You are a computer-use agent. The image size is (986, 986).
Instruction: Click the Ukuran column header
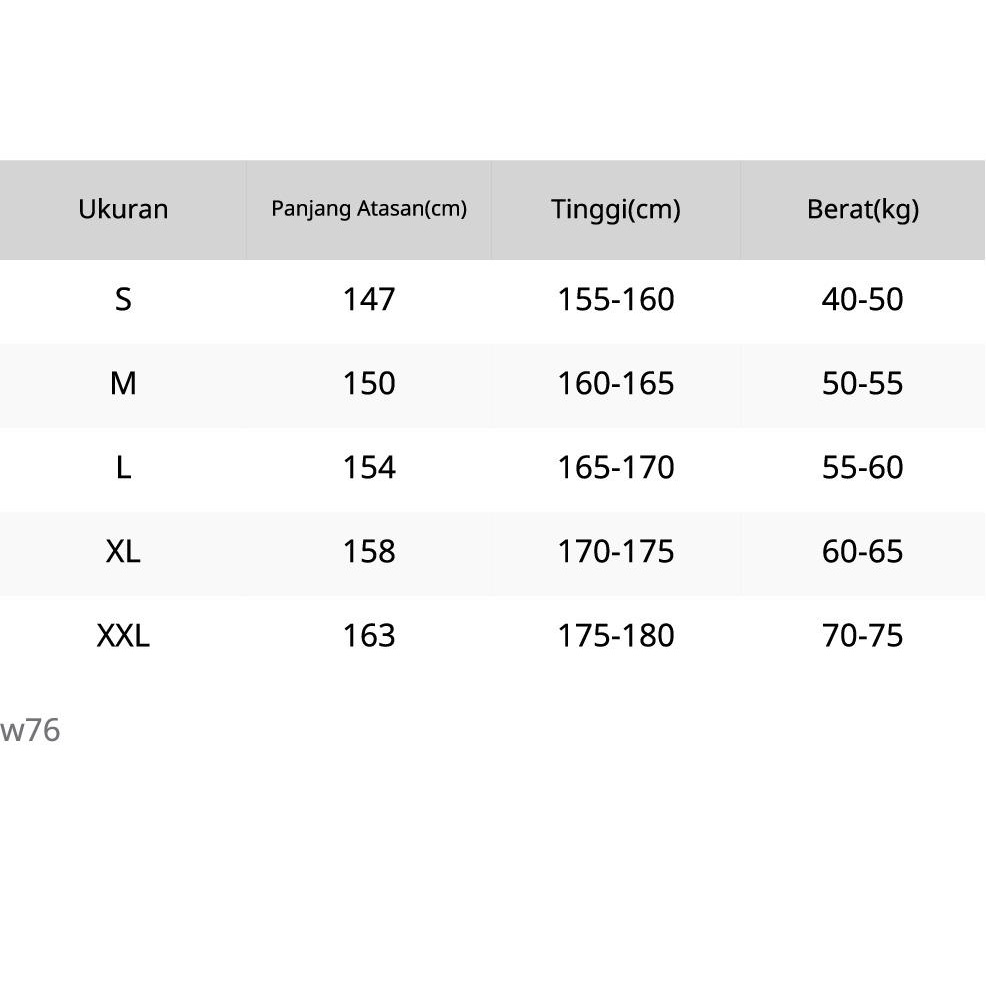(x=123, y=210)
